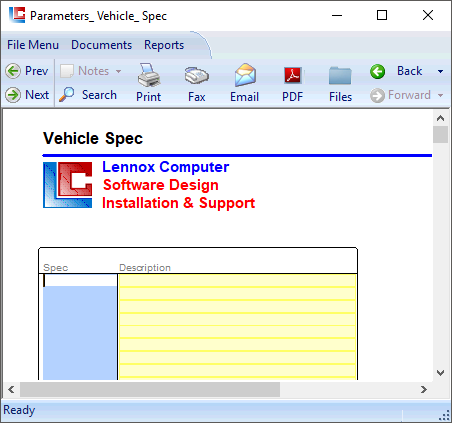Viewport: 452px width, 423px height.
Task: Click the vertical scrollbar down arrow
Action: pos(440,373)
